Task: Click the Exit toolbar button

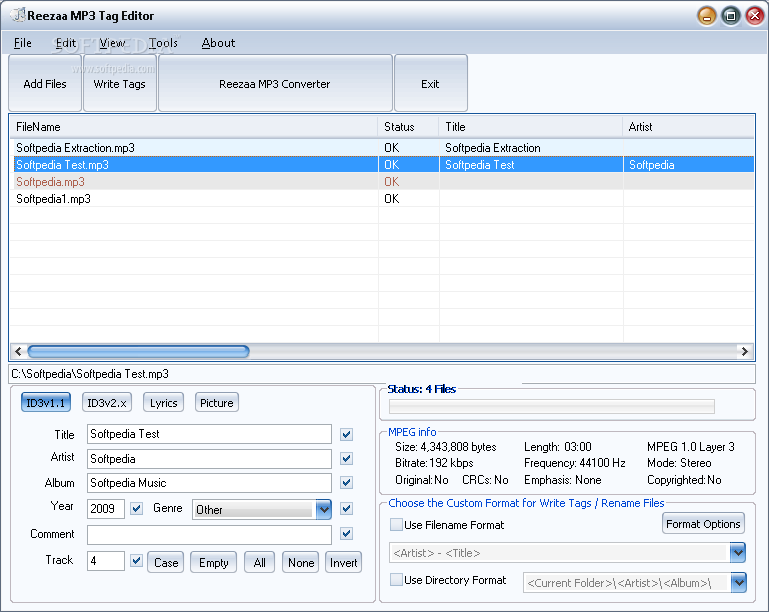Action: 431,83
